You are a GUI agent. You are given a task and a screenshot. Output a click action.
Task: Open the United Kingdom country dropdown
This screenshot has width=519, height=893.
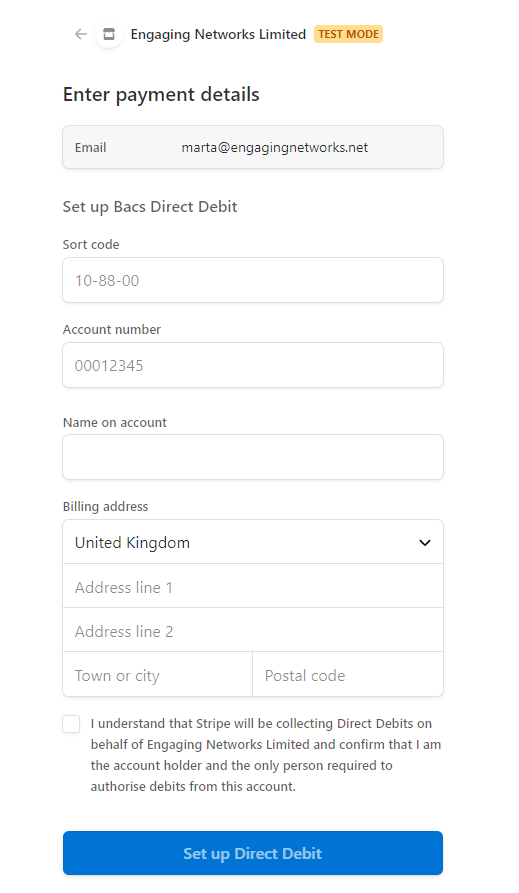coord(253,542)
